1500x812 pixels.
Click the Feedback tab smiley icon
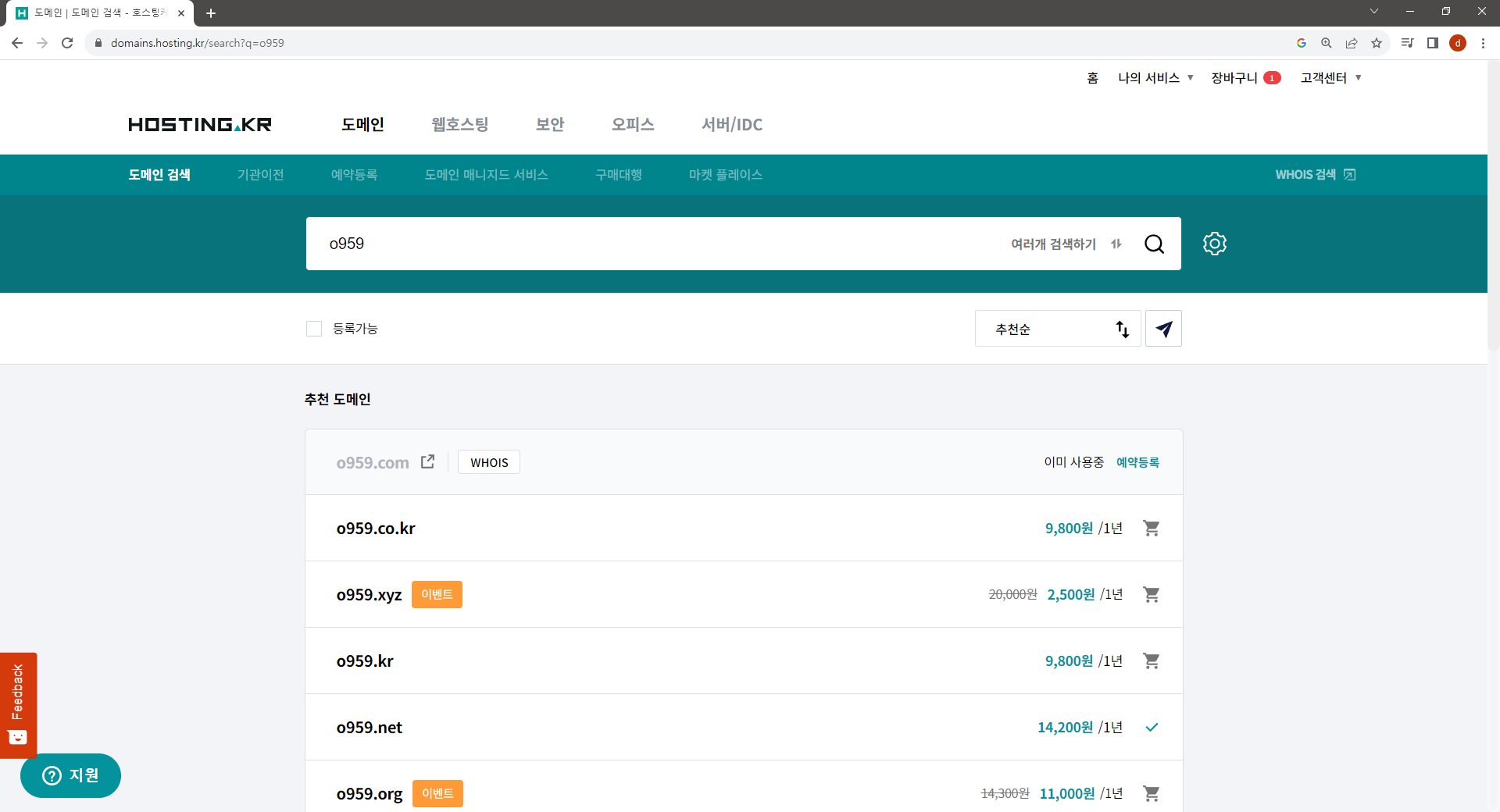click(18, 738)
